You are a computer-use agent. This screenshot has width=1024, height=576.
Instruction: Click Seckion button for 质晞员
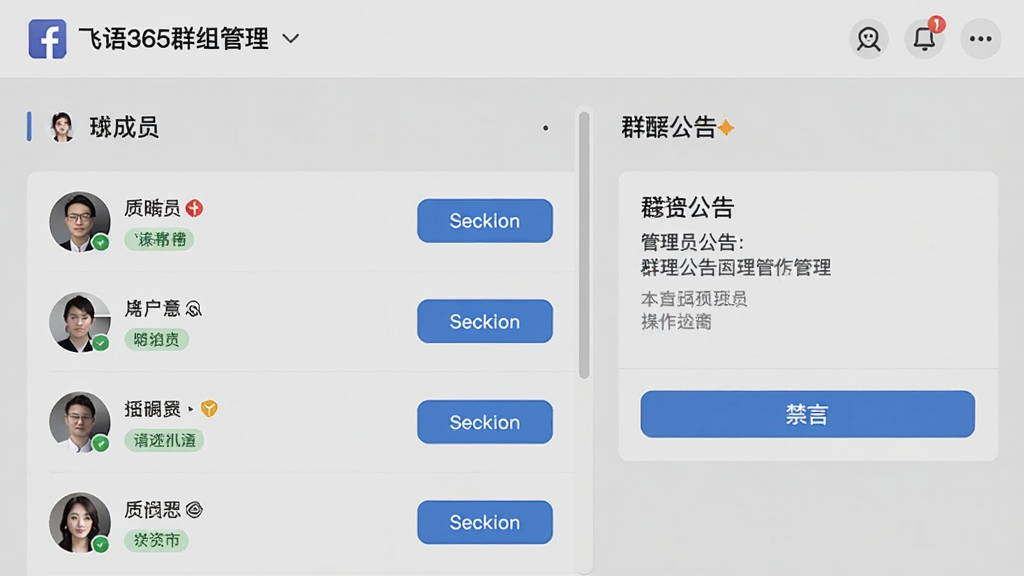(485, 221)
